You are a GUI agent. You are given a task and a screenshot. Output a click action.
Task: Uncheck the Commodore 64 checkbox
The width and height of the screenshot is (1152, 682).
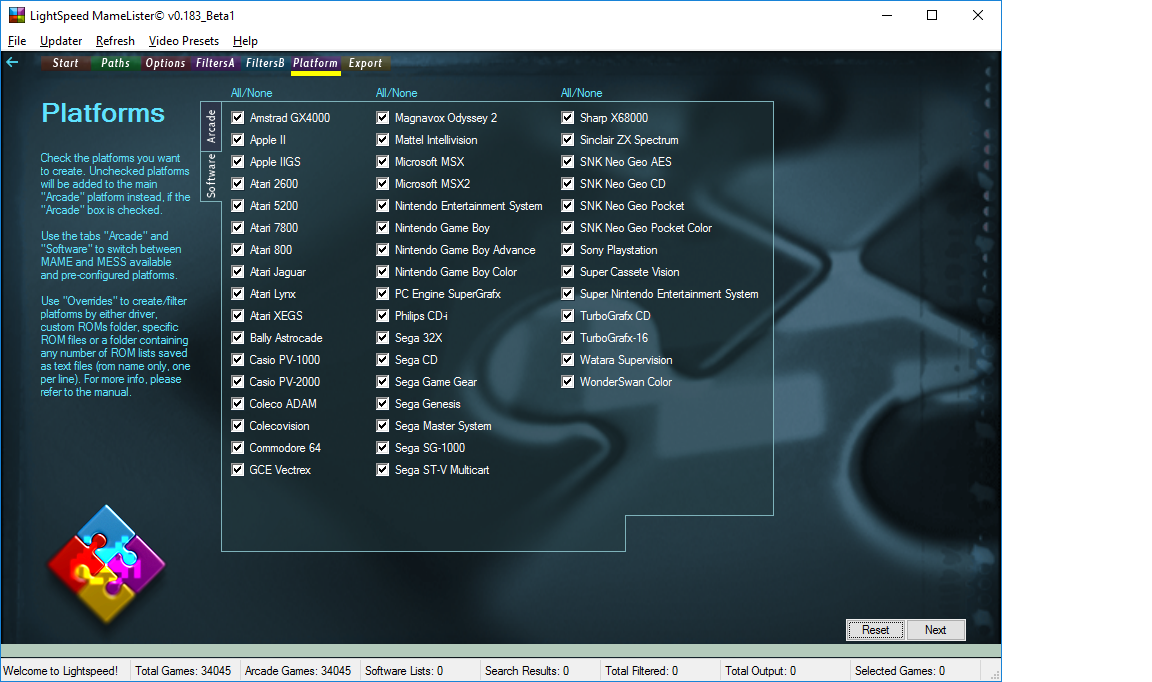[x=237, y=448]
